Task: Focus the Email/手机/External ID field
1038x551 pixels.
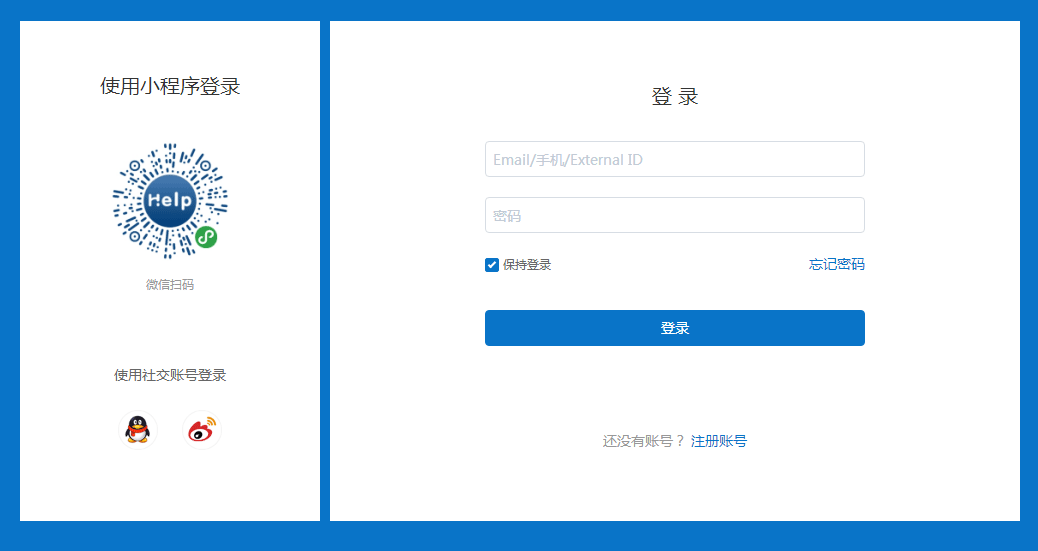Action: (675, 159)
